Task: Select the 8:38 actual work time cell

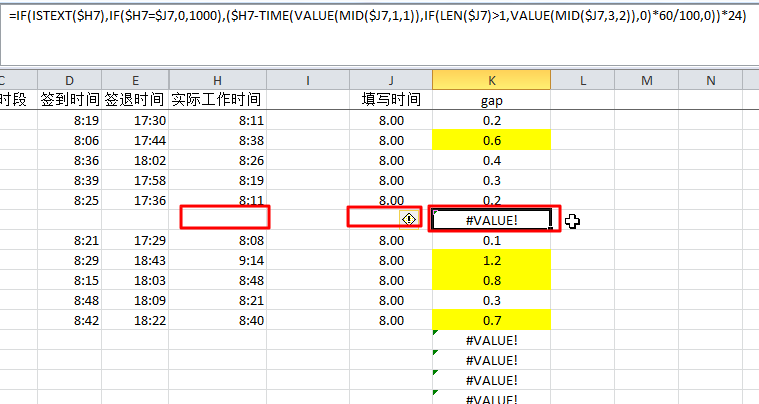Action: pos(217,140)
